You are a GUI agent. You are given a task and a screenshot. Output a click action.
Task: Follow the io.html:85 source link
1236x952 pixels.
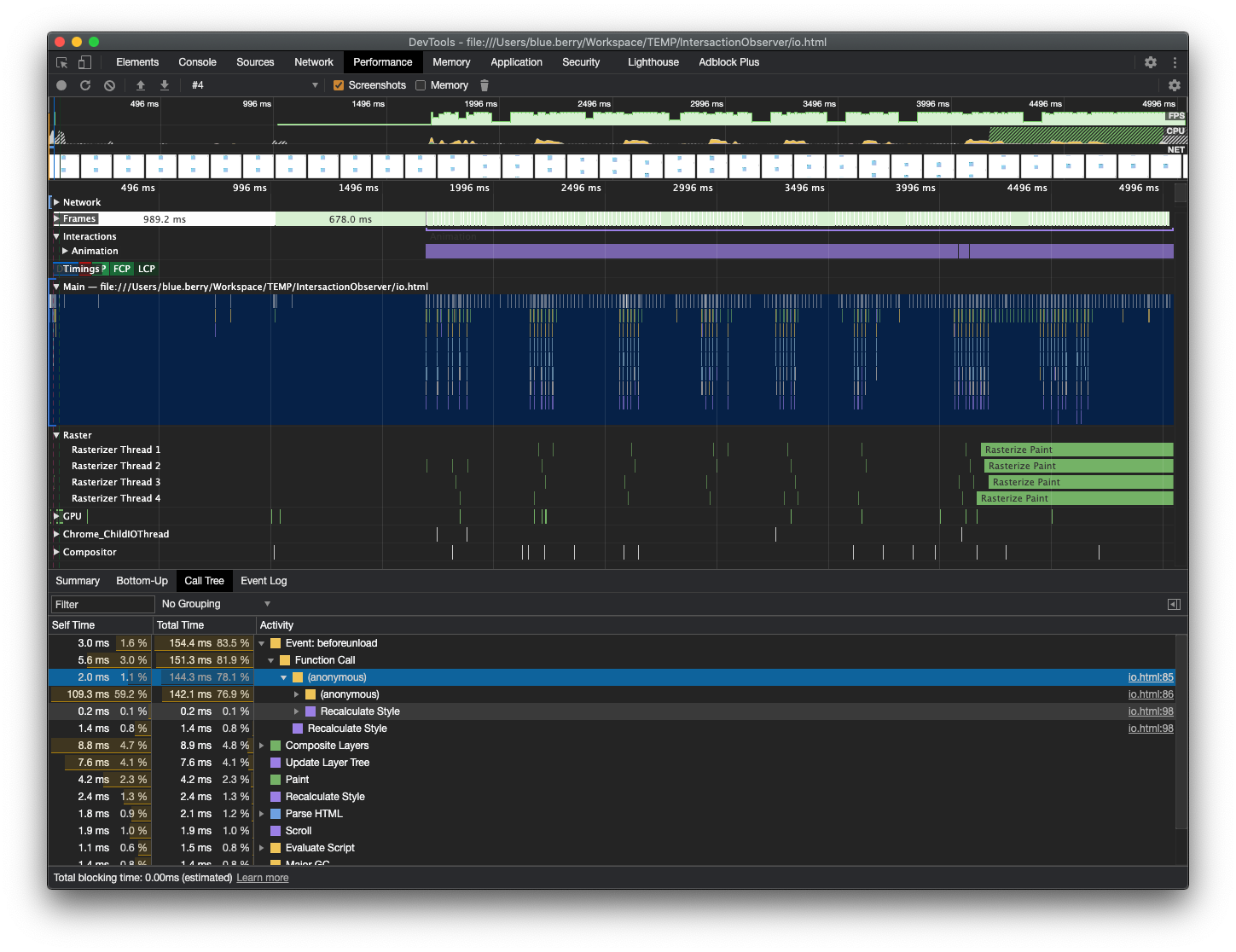click(x=1151, y=677)
